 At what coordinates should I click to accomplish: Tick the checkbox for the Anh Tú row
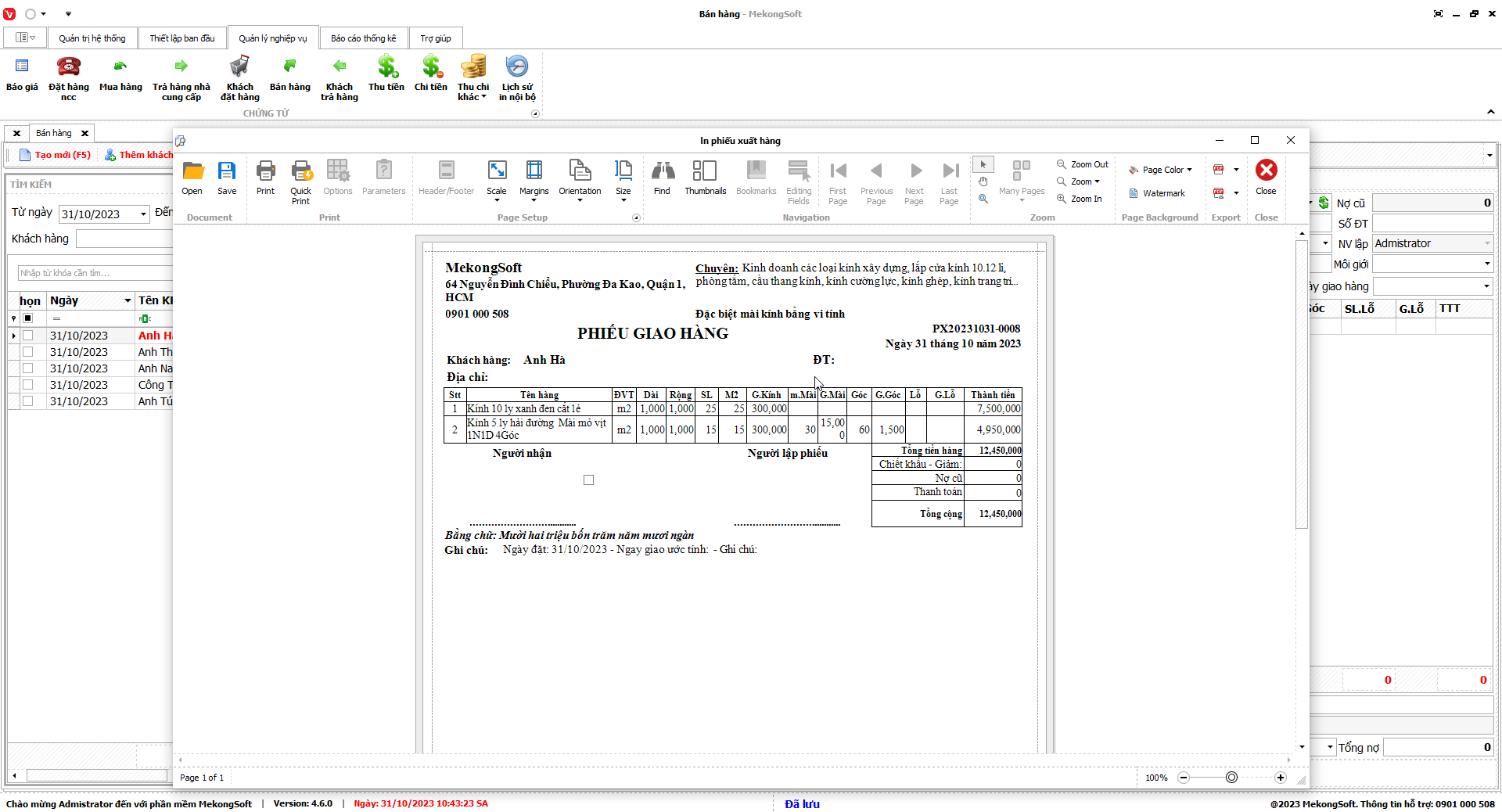pyautogui.click(x=28, y=401)
